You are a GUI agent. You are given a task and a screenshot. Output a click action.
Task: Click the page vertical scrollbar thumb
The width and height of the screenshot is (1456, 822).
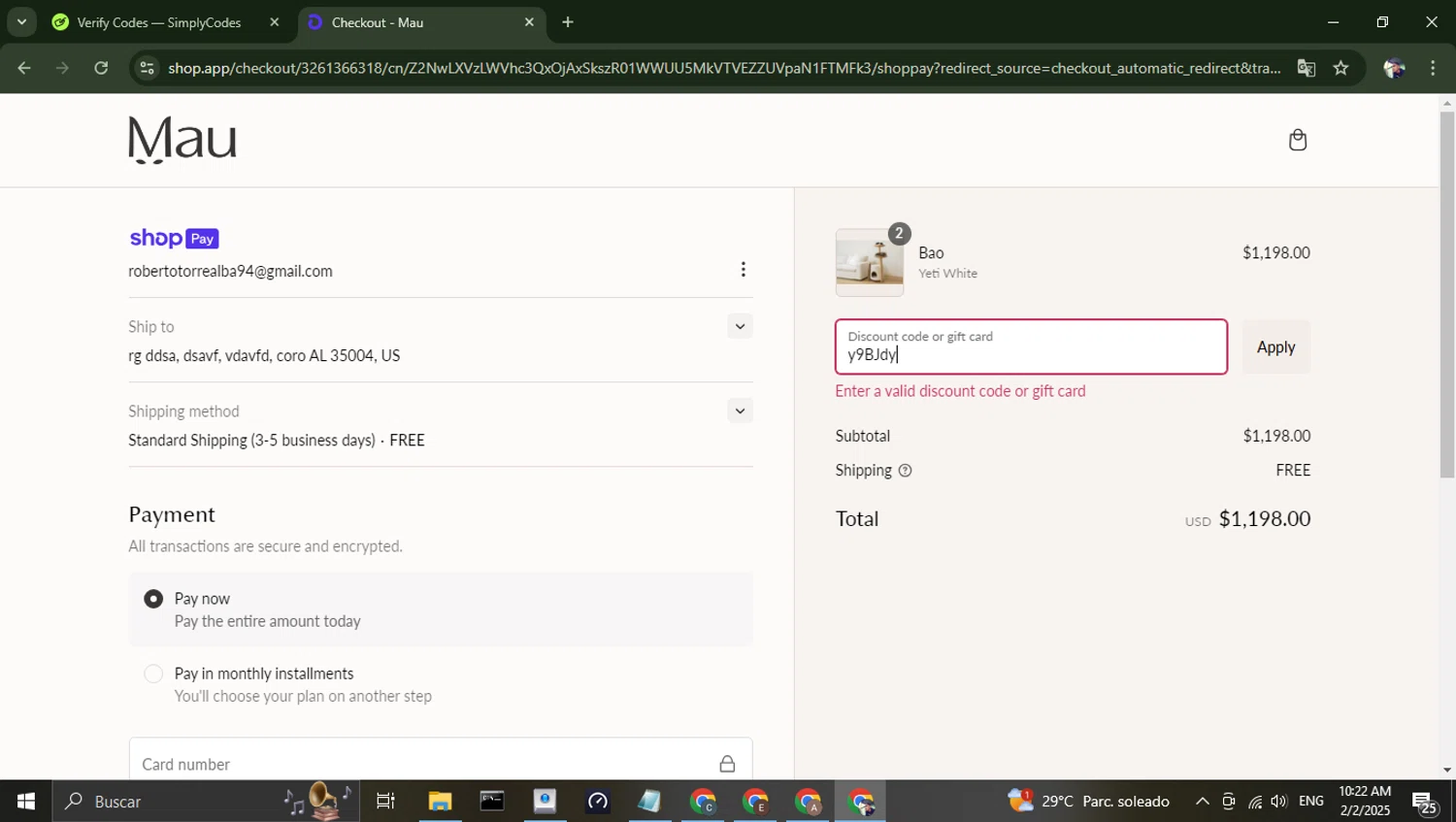point(1447,294)
